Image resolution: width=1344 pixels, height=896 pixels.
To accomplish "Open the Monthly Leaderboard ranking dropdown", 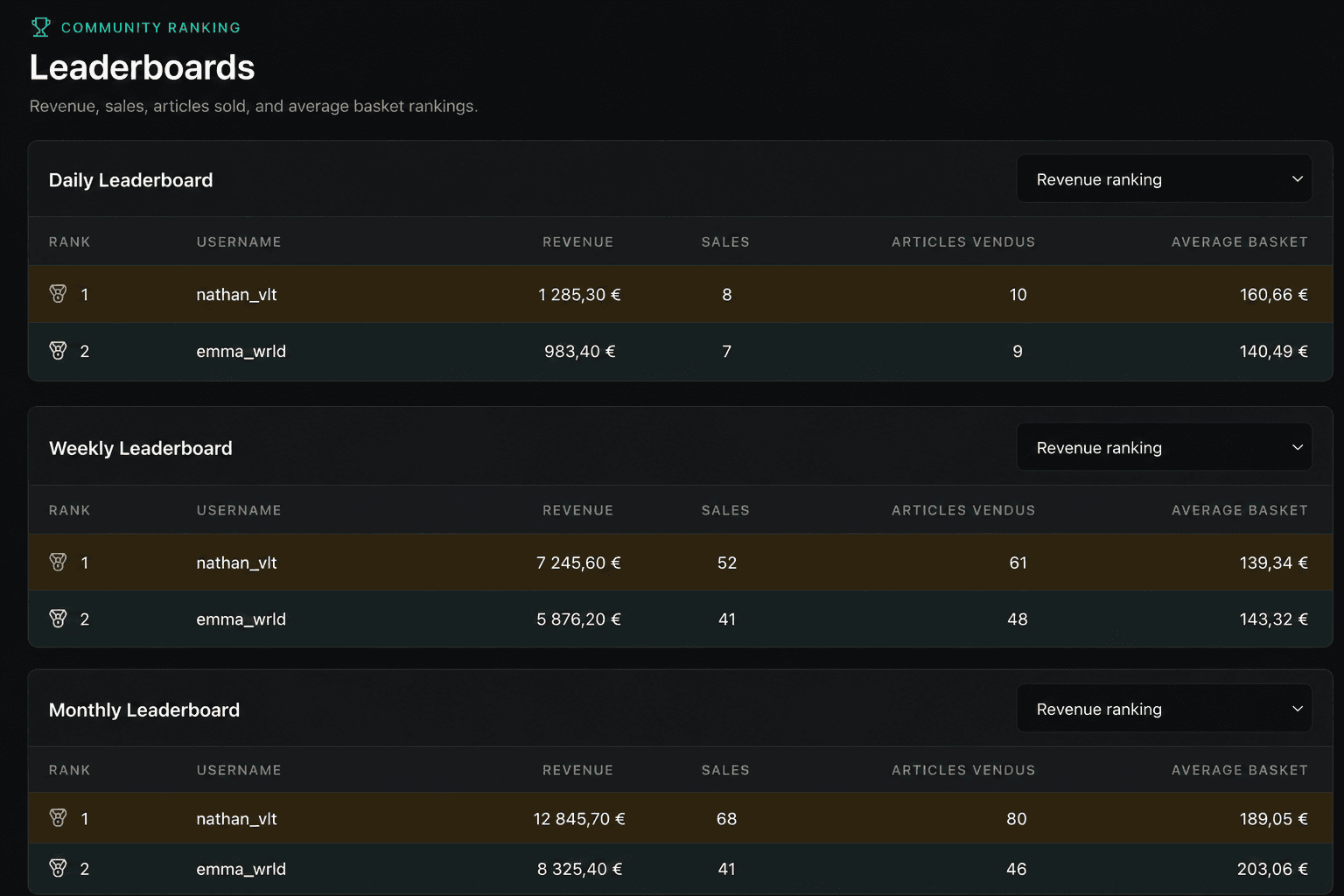I will coord(1164,709).
